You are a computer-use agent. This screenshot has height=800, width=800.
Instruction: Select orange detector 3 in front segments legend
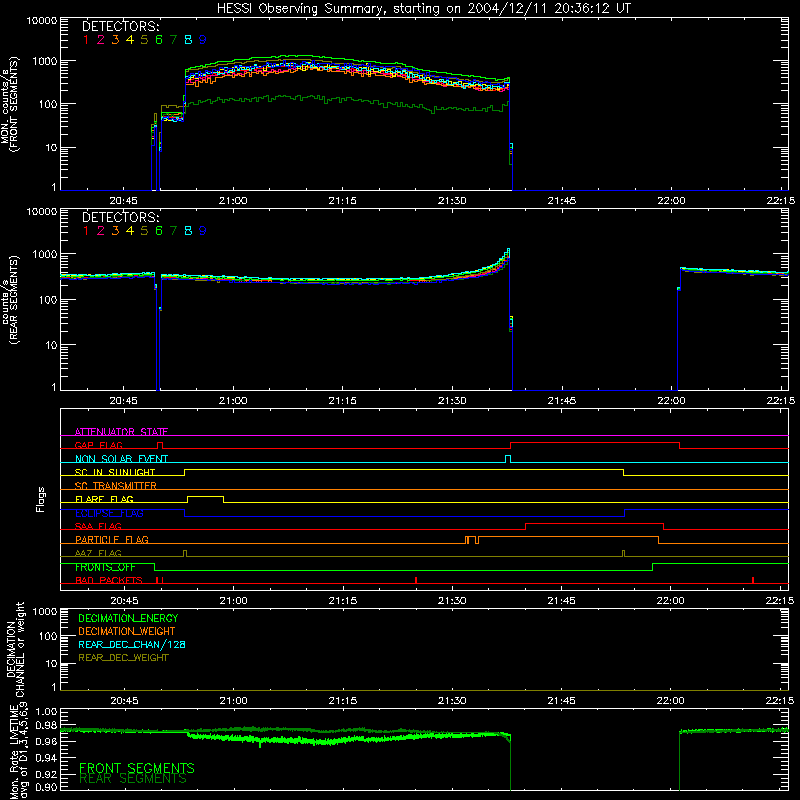click(x=115, y=39)
